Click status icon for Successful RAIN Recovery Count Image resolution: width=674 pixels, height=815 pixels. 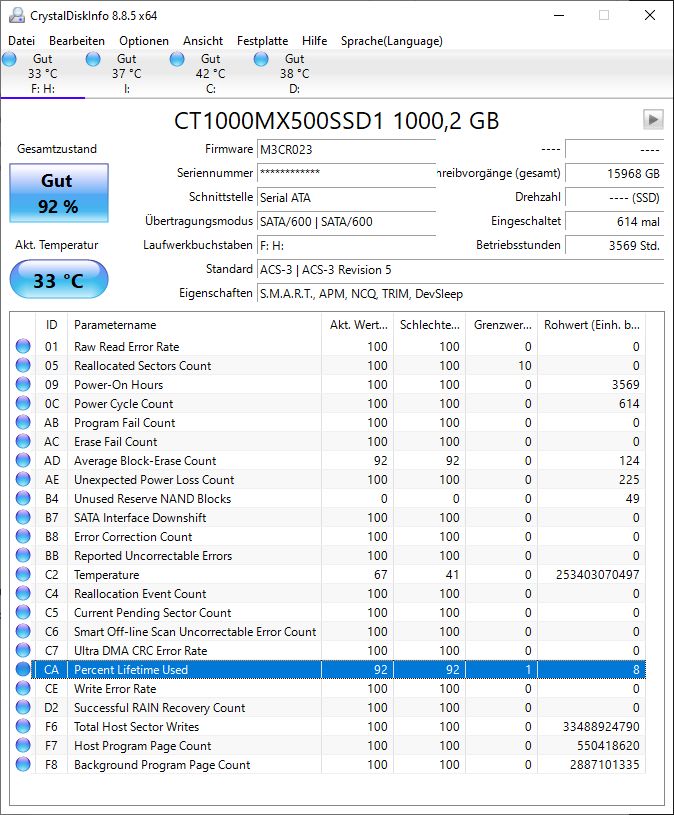click(x=23, y=707)
